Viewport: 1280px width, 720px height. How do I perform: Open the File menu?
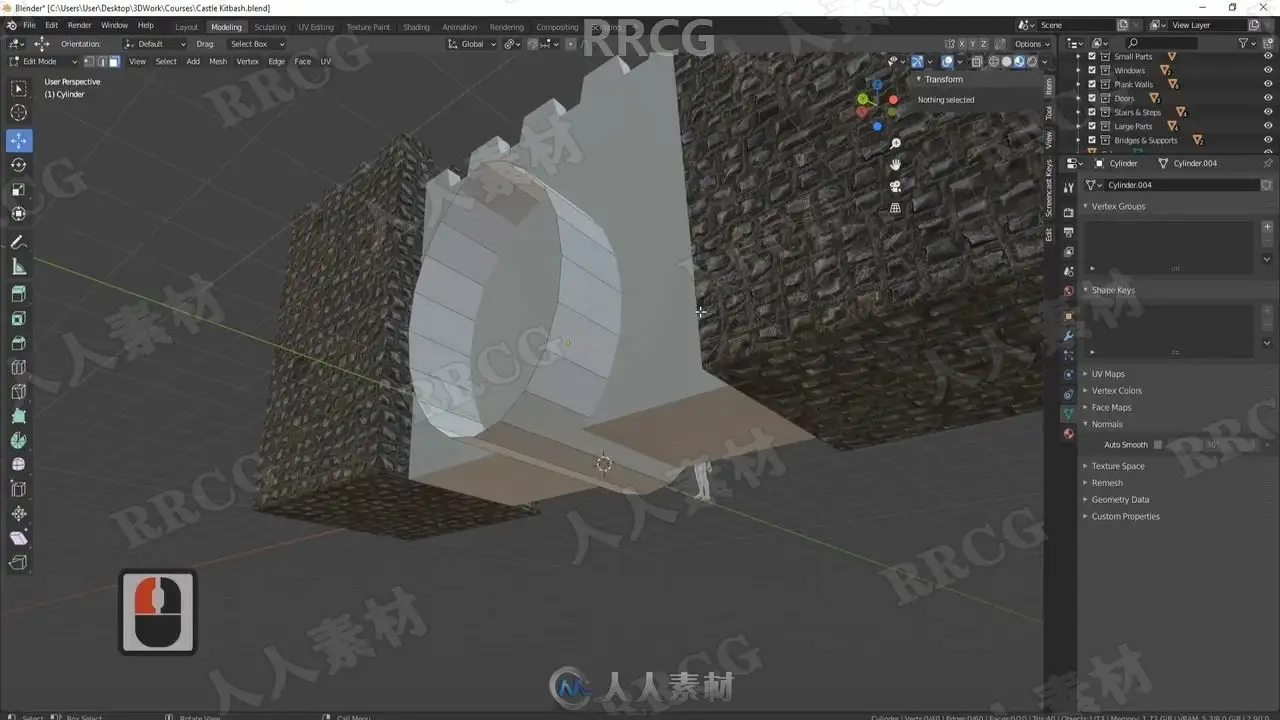pos(29,25)
